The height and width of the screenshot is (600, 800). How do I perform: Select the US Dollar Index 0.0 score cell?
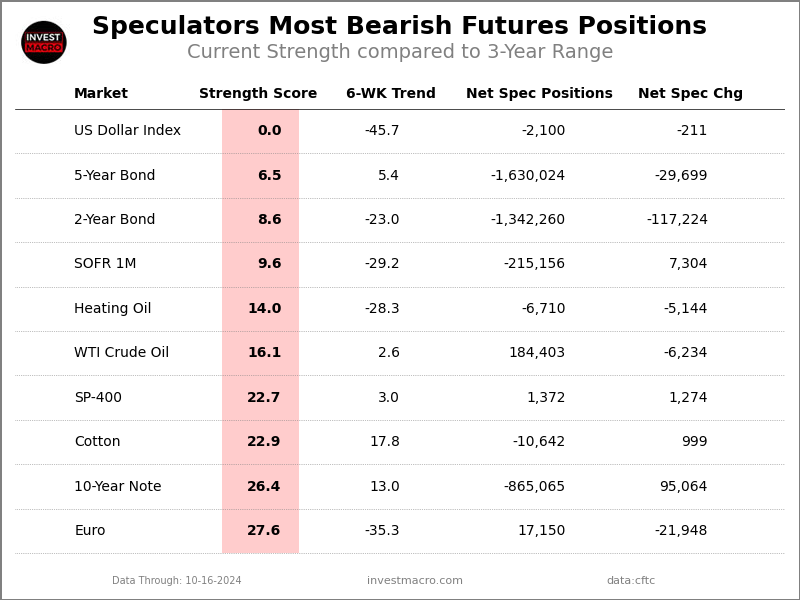[269, 131]
